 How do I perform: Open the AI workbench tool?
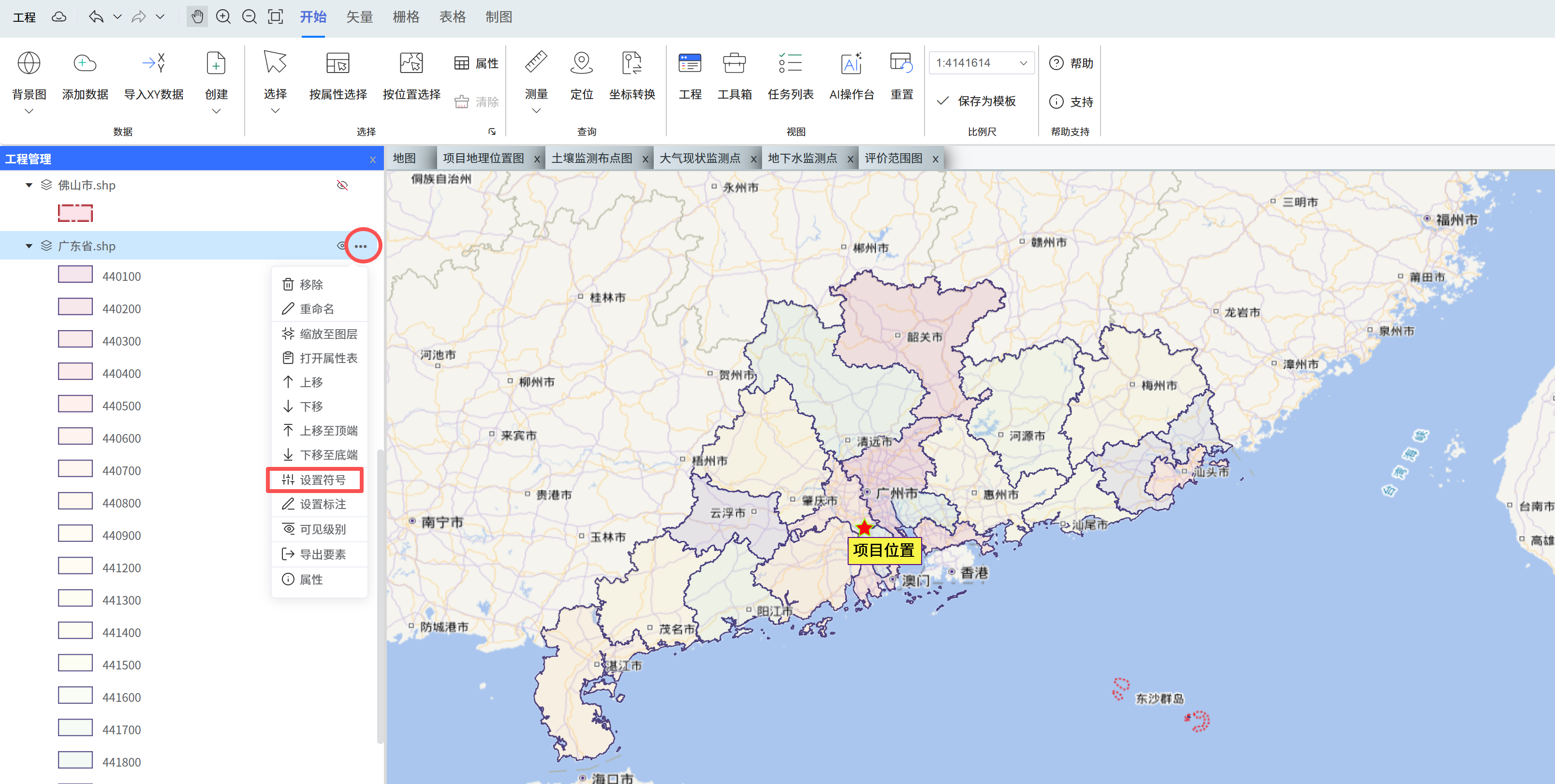(x=851, y=63)
